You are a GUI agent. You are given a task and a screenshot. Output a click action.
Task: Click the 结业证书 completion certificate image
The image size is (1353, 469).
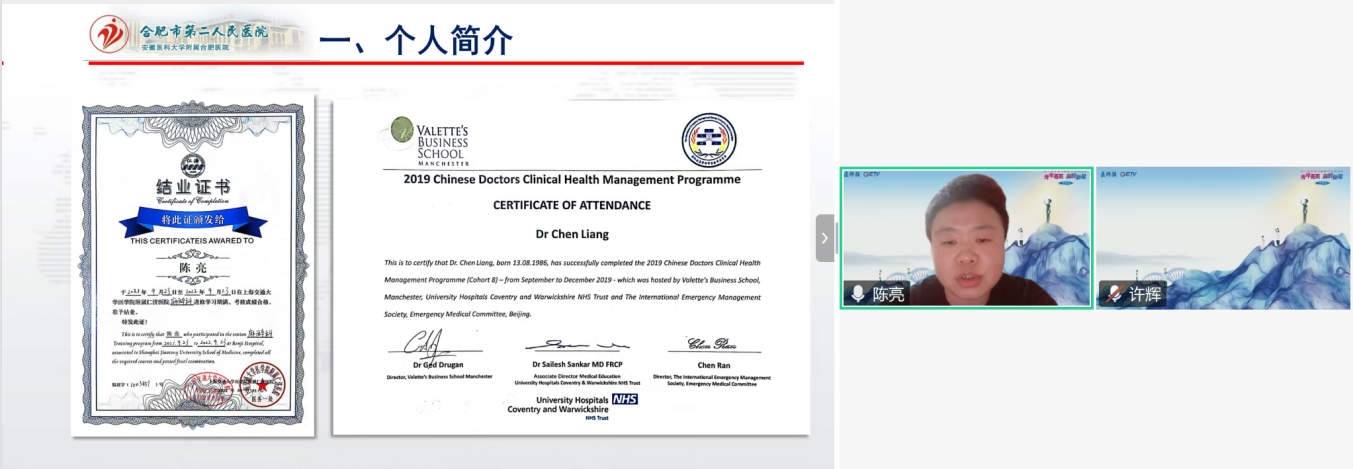pyautogui.click(x=193, y=266)
